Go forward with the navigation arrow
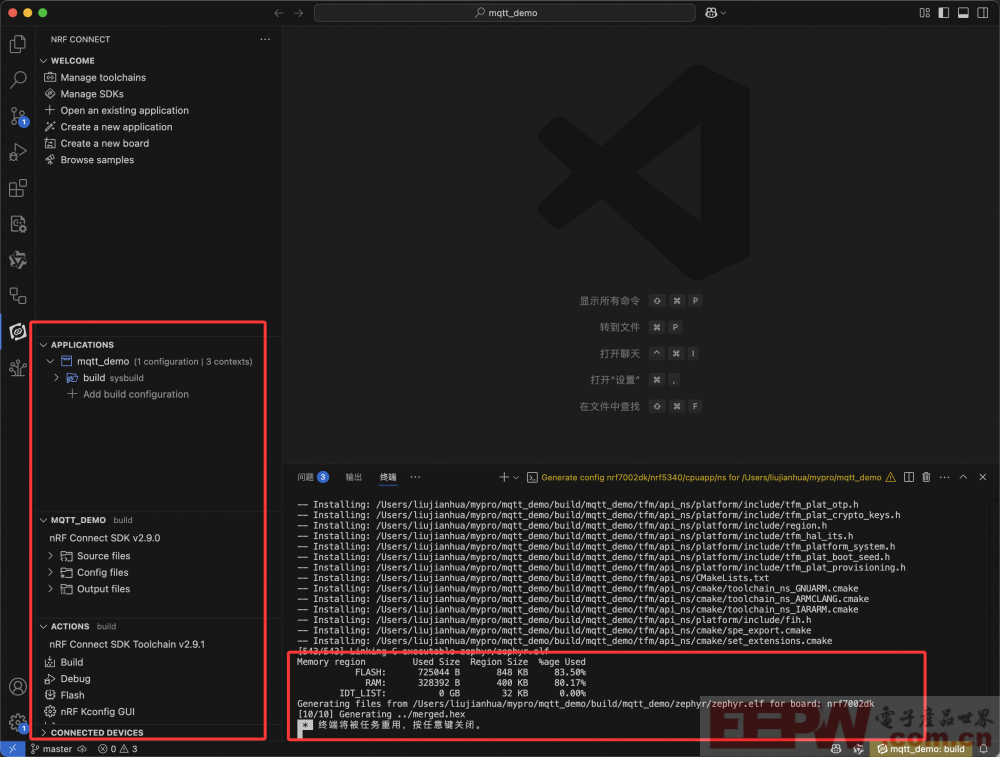Image resolution: width=1000 pixels, height=757 pixels. (298, 13)
